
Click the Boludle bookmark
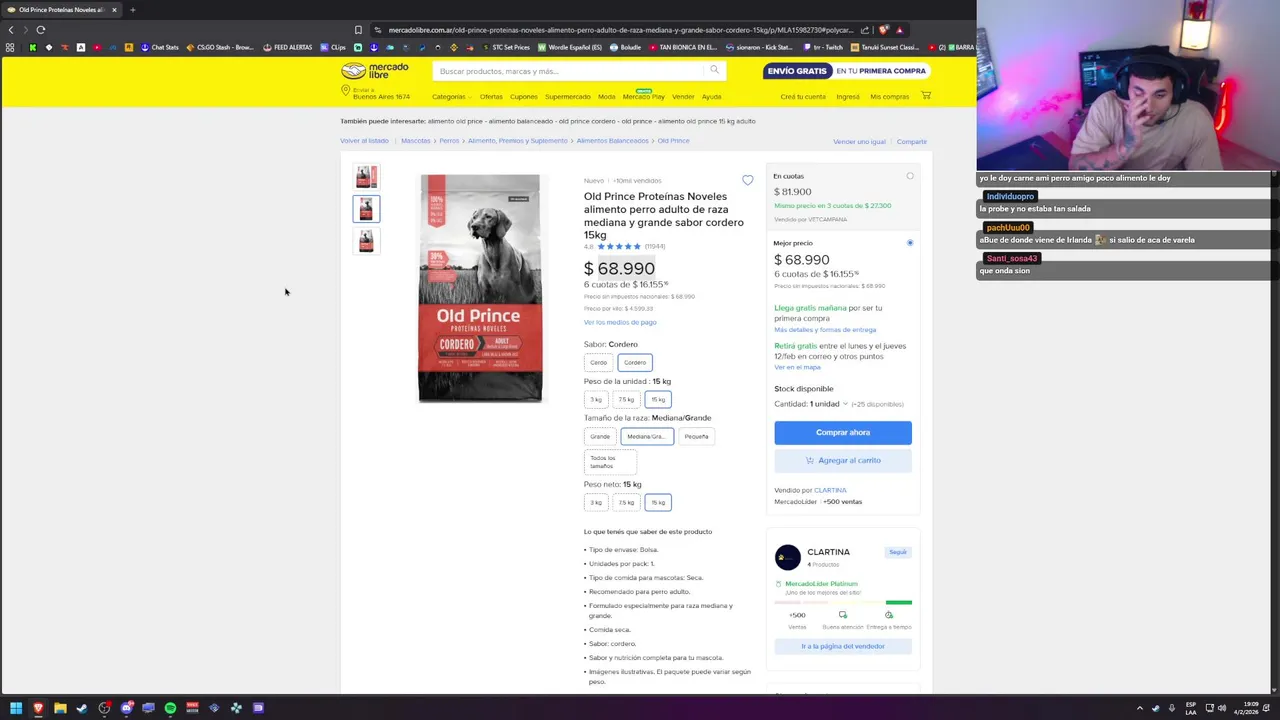coord(625,47)
